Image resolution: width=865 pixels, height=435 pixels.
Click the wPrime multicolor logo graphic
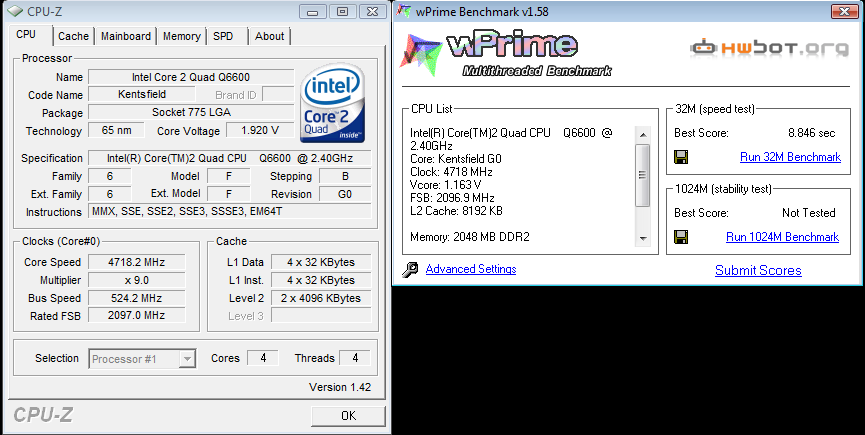click(421, 54)
